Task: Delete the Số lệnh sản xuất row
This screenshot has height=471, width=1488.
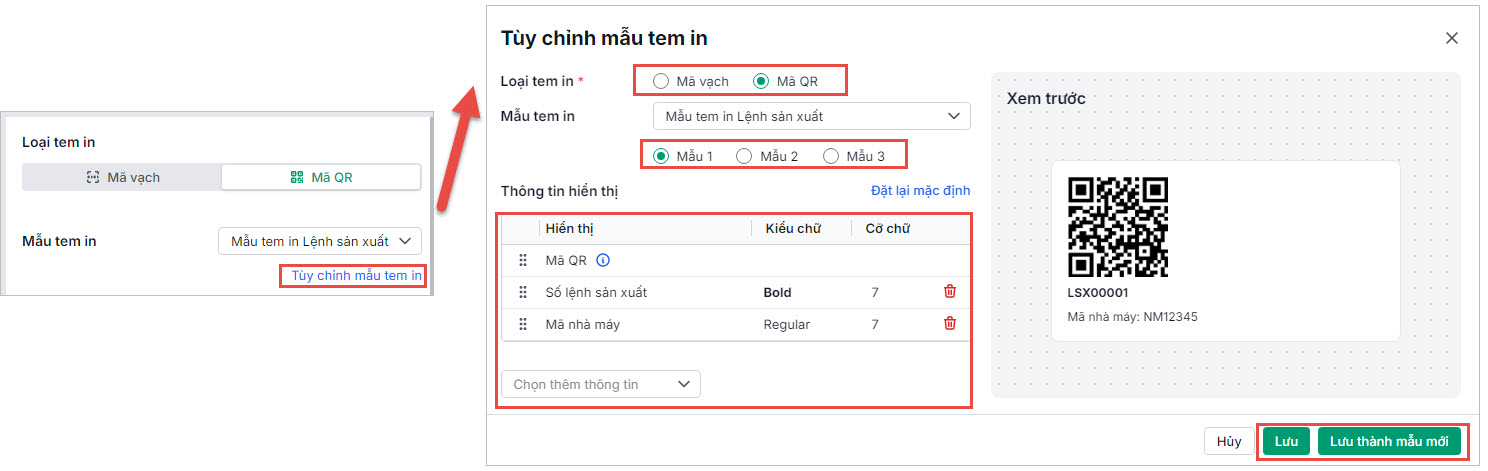Action: (950, 292)
